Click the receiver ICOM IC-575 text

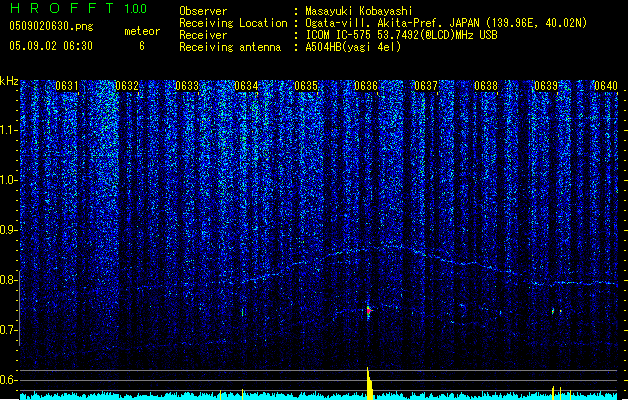tap(401, 35)
